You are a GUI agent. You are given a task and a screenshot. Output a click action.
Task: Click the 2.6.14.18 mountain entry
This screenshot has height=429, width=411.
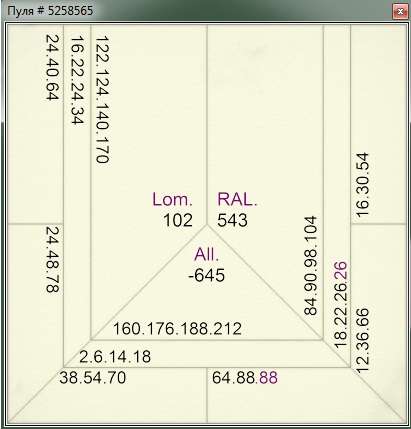115,357
